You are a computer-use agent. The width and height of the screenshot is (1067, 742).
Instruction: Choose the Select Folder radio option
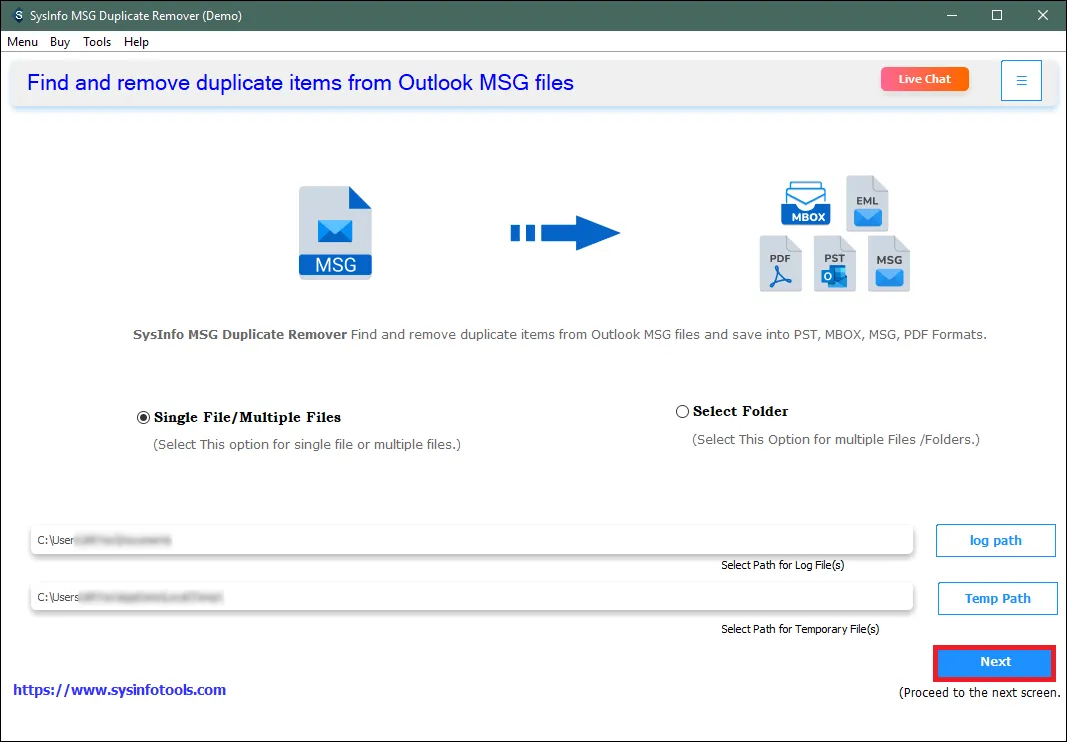tap(683, 411)
